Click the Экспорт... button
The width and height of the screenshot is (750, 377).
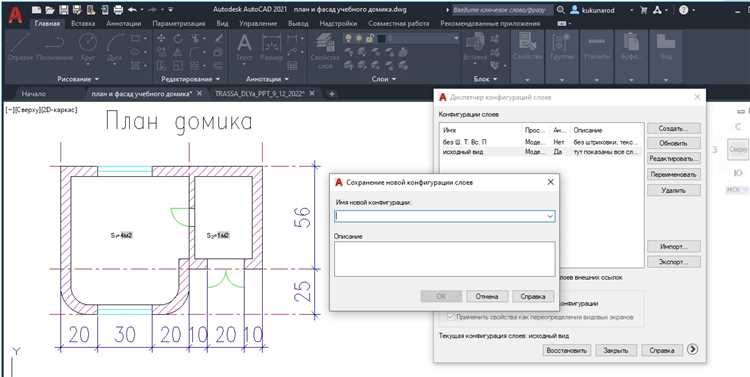pos(673,262)
